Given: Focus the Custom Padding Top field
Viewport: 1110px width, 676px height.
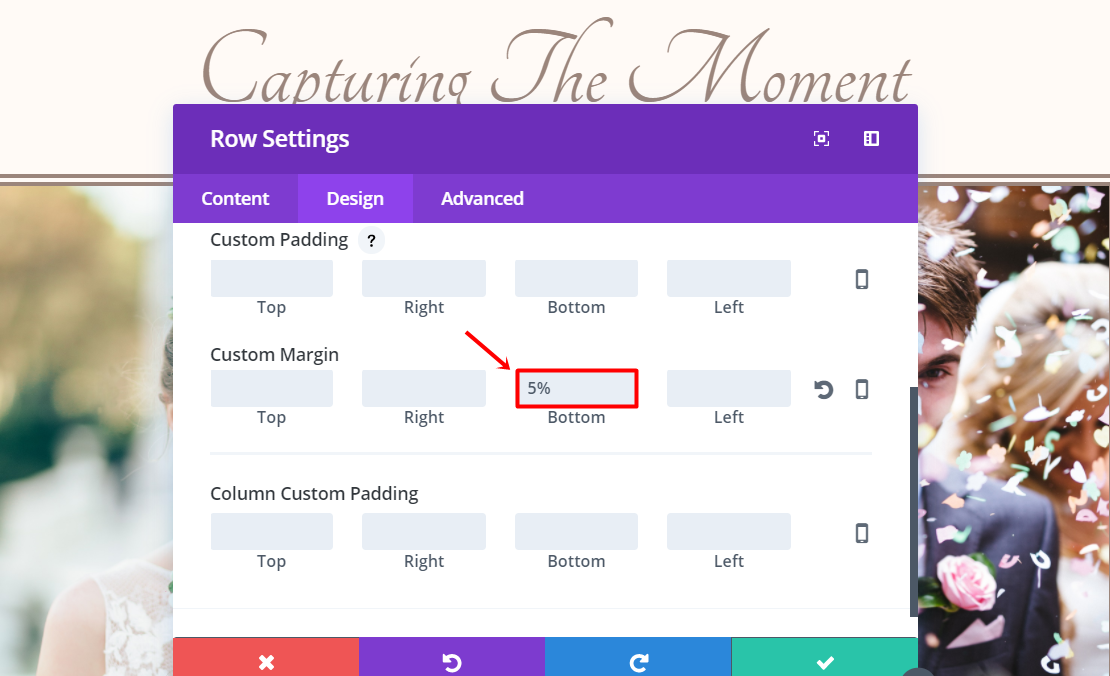Looking at the screenshot, I should pyautogui.click(x=271, y=279).
